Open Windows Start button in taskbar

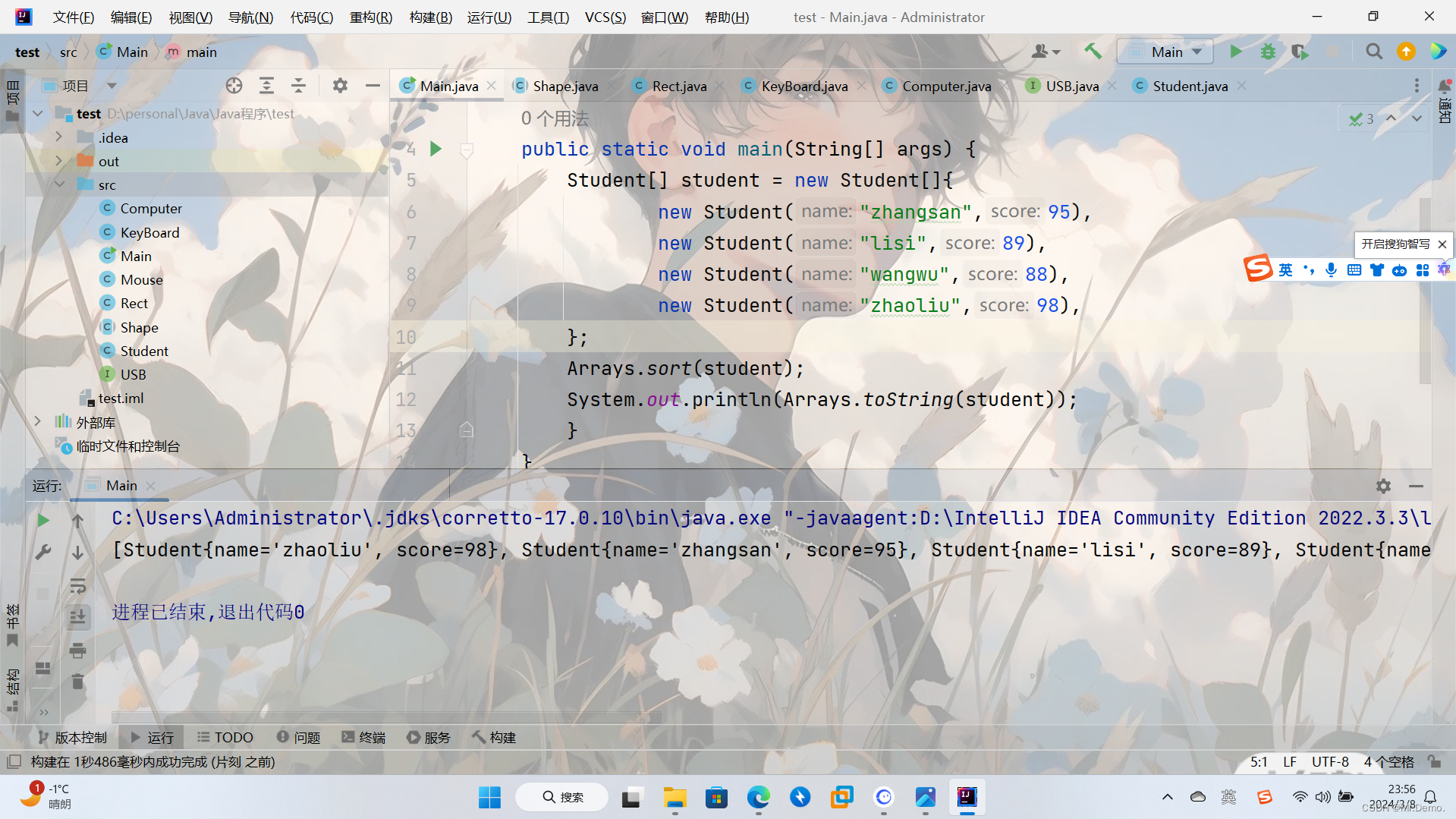pos(489,797)
